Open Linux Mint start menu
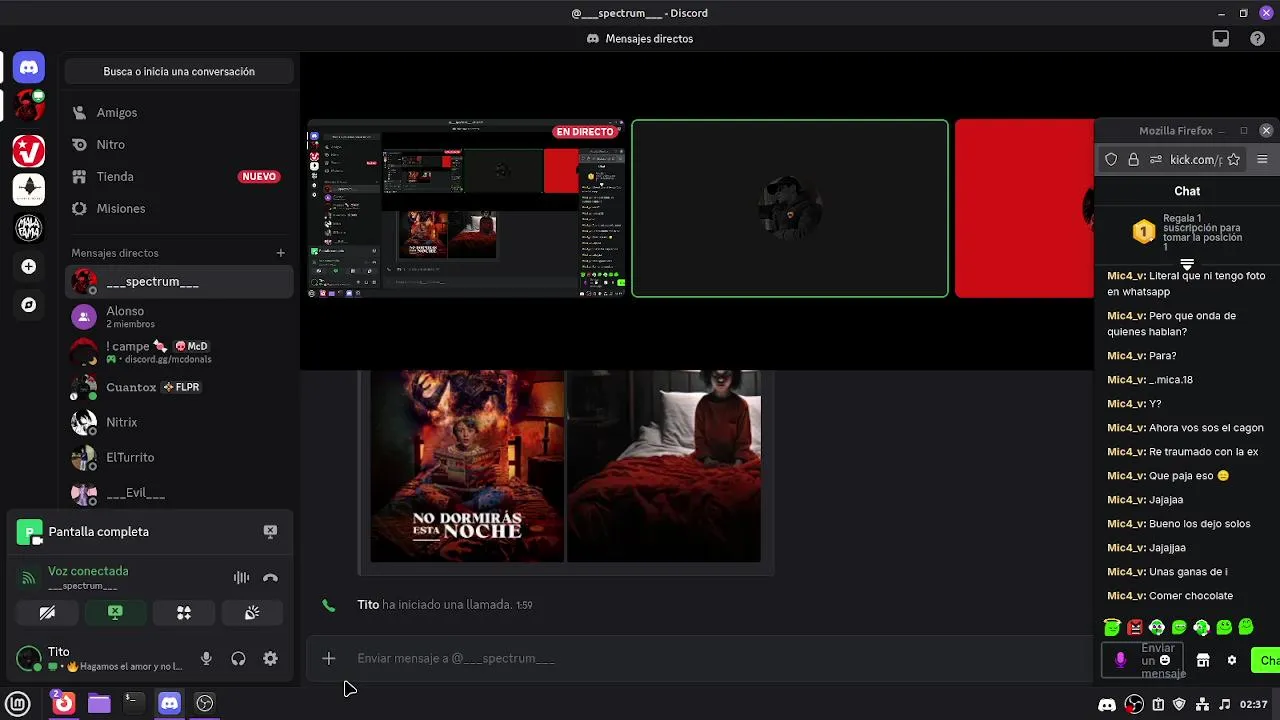This screenshot has width=1280, height=720. click(x=18, y=704)
